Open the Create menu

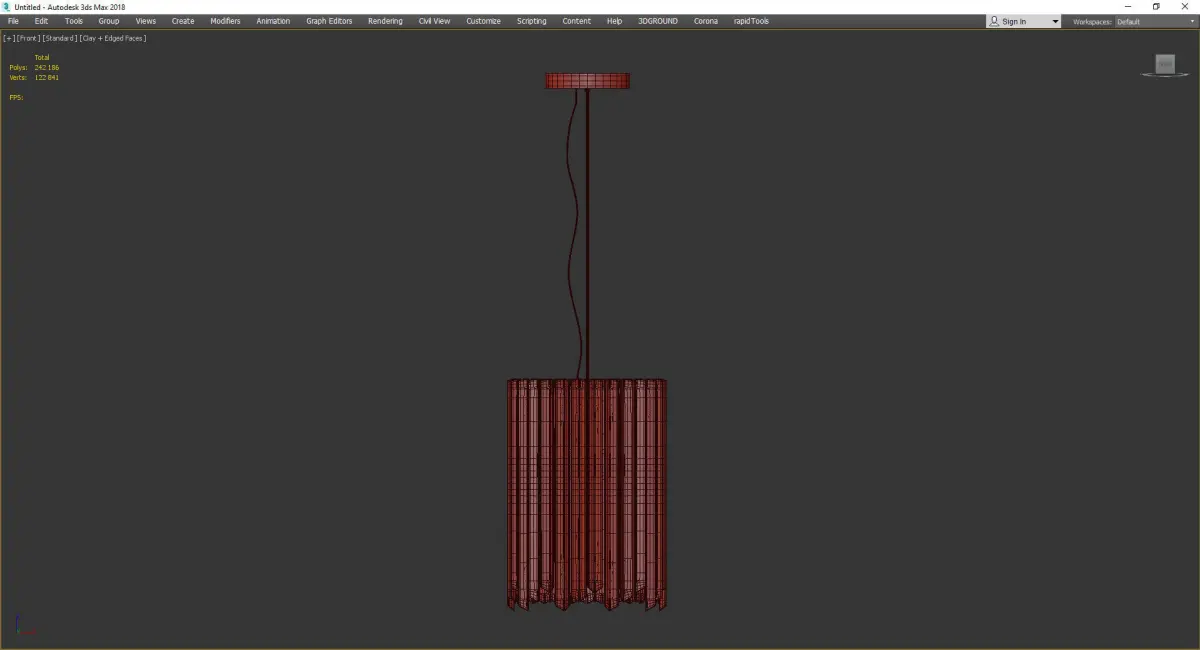[183, 21]
